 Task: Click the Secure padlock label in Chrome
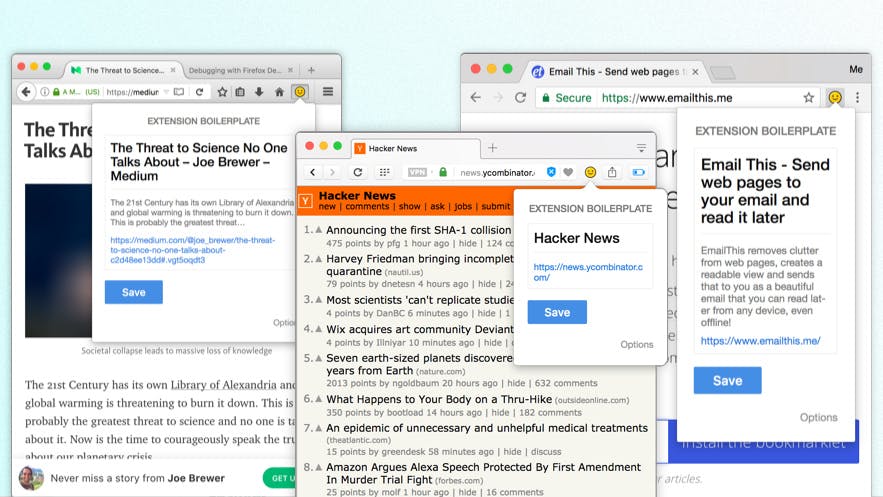(x=567, y=98)
